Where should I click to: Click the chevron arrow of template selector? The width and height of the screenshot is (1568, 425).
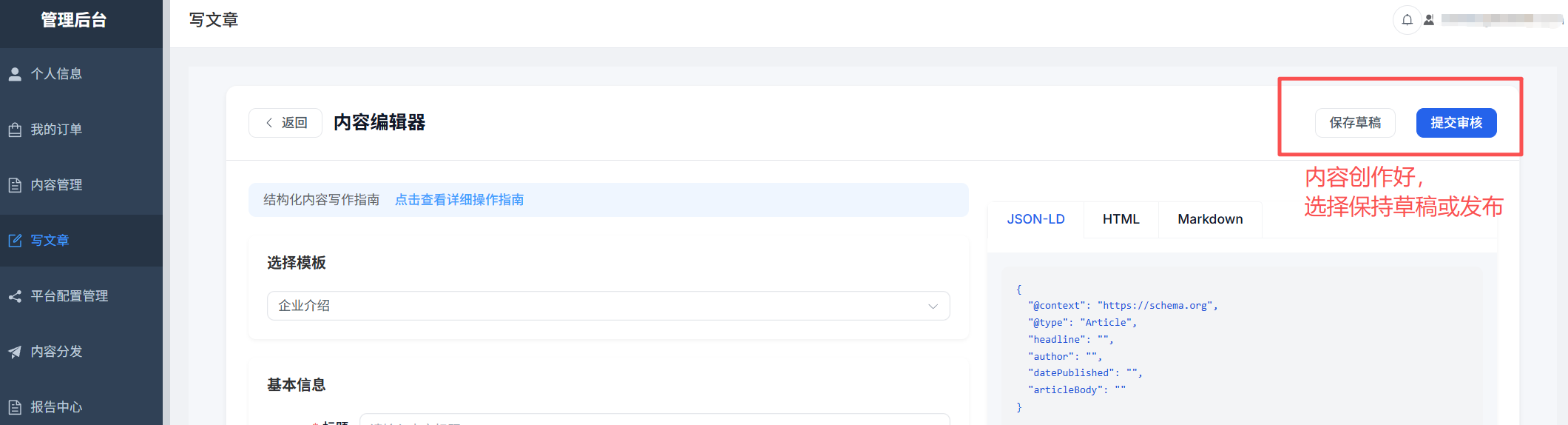click(933, 306)
